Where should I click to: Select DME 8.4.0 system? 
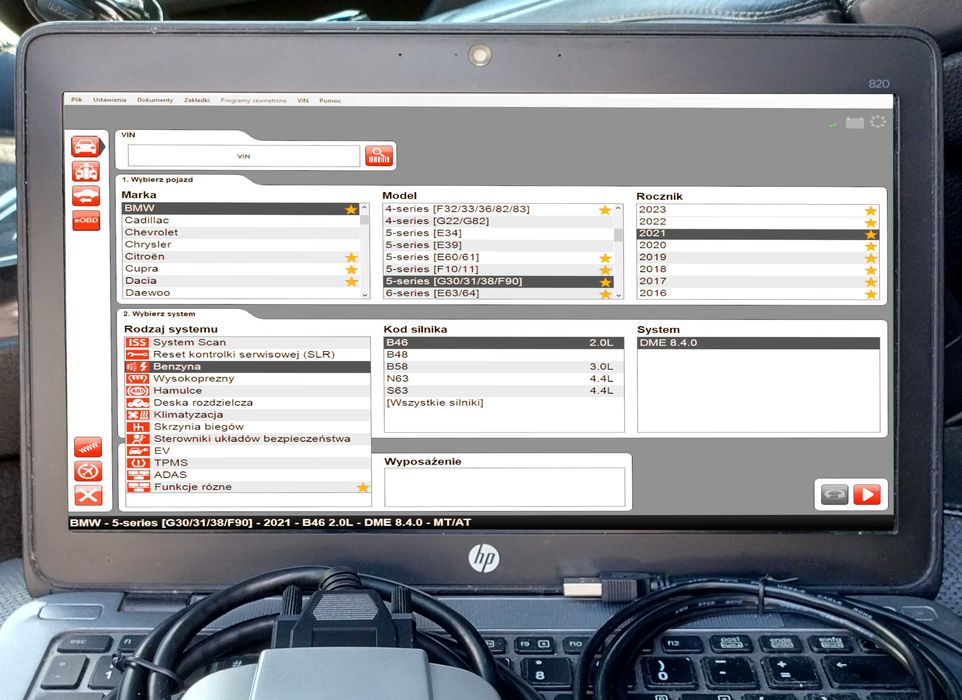(x=758, y=343)
